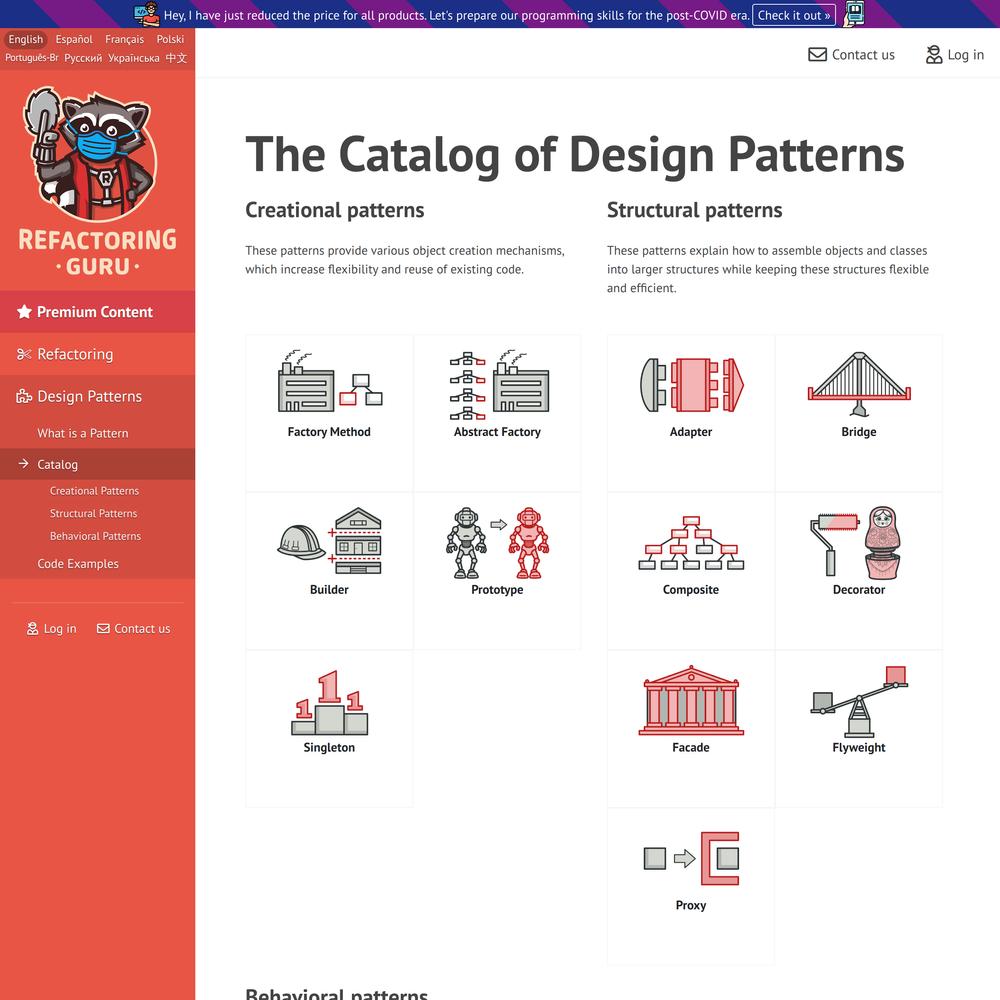Click the sidebar Log in user icon
The image size is (1000, 1000).
33,629
